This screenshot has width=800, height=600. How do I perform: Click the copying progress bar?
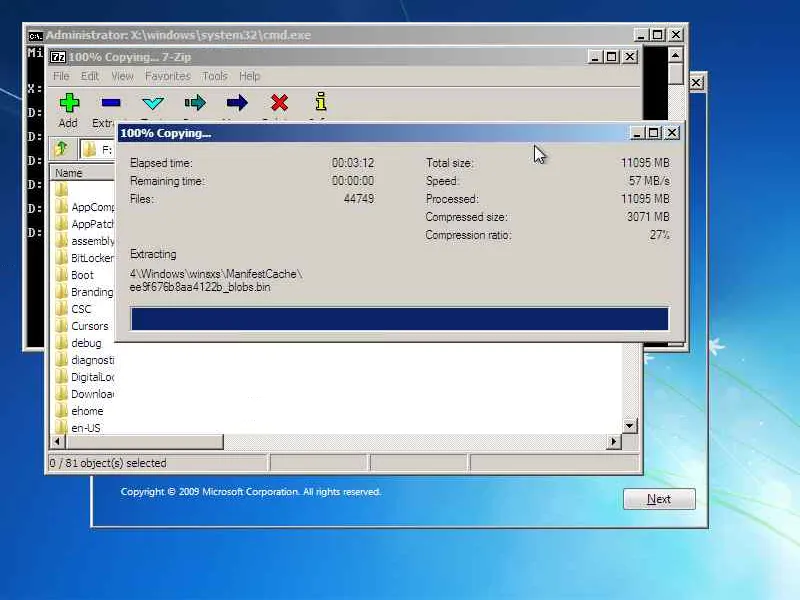pos(399,319)
